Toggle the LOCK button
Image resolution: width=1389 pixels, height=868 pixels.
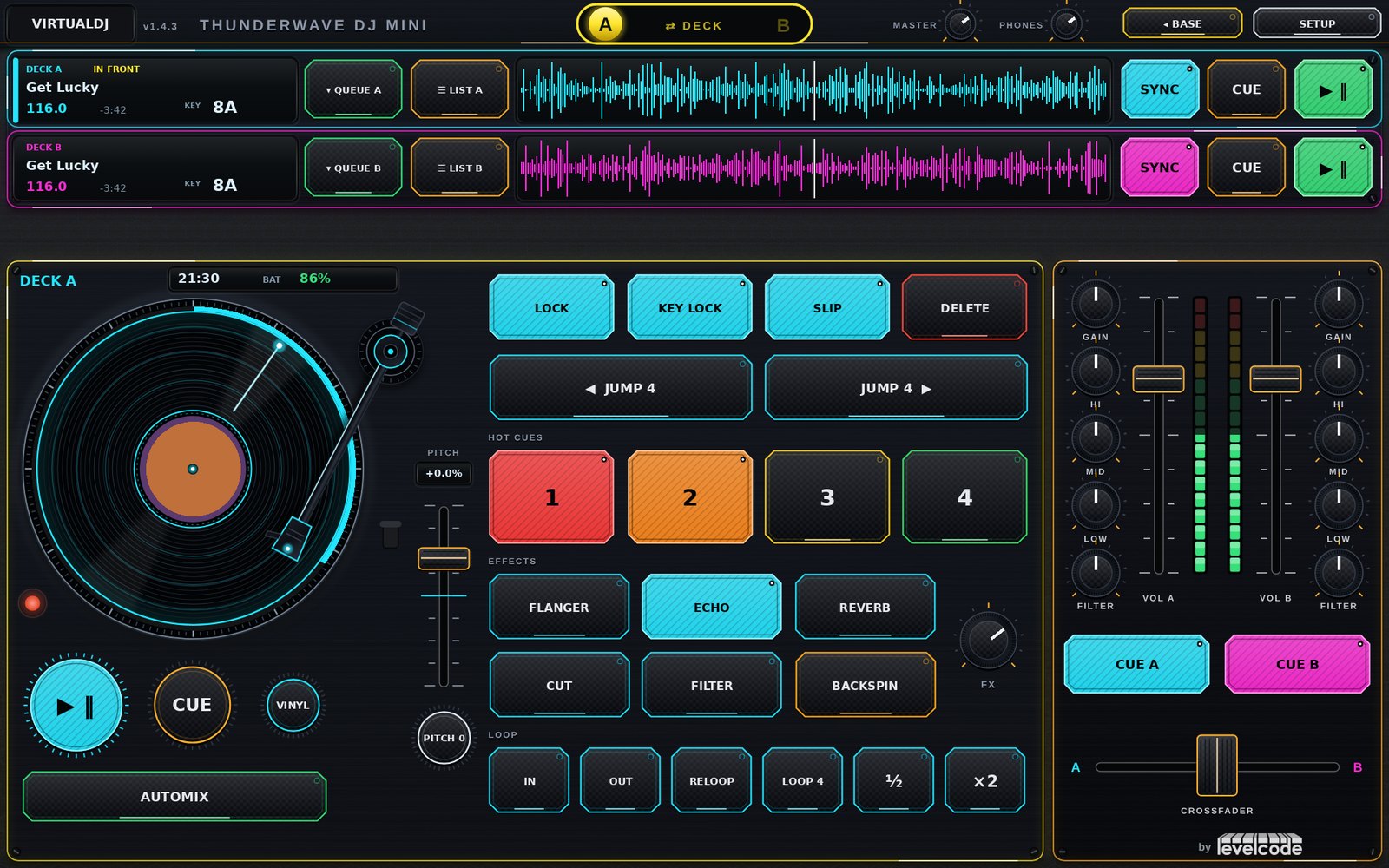[551, 308]
